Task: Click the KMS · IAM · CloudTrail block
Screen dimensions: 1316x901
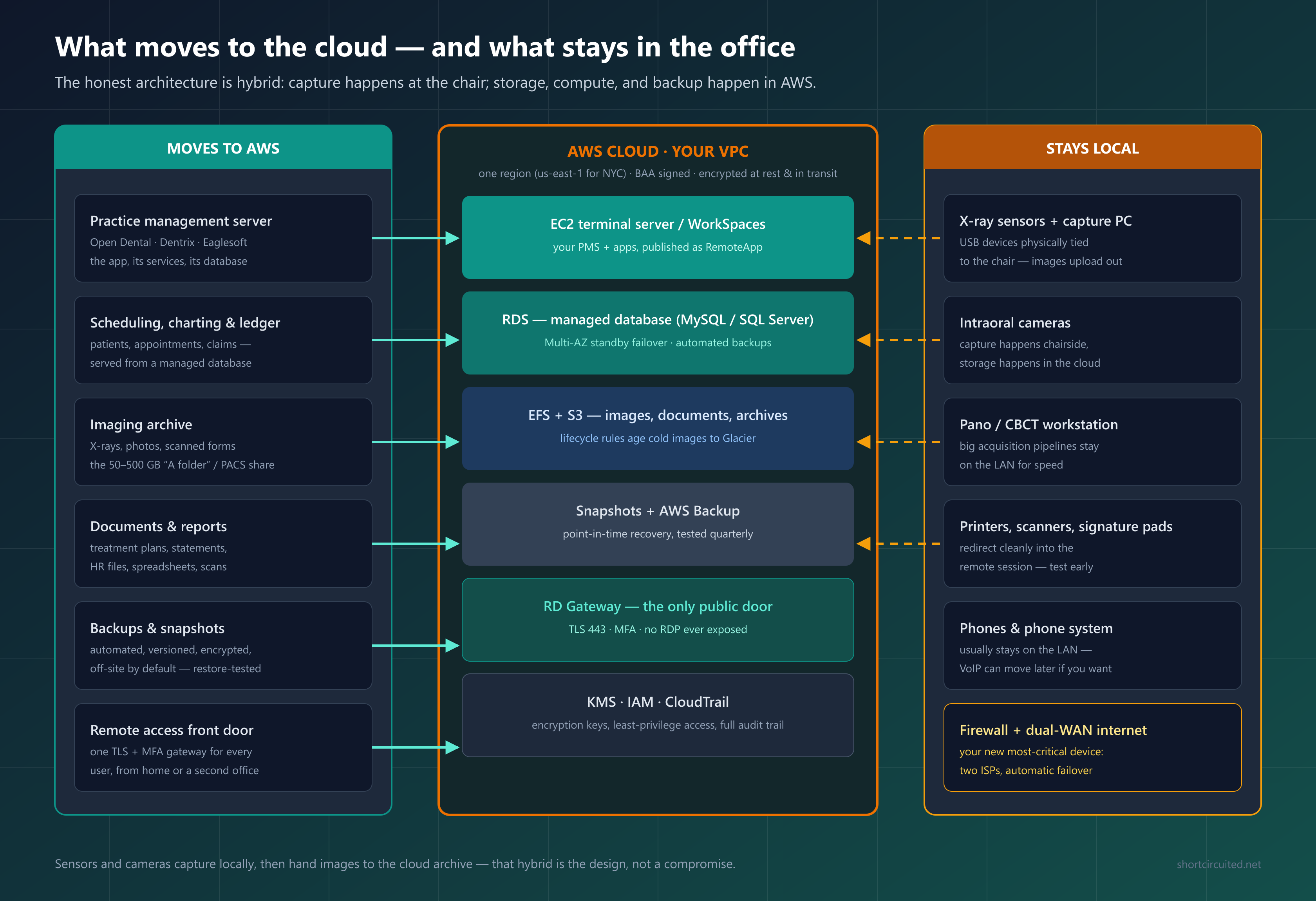Action: click(658, 715)
